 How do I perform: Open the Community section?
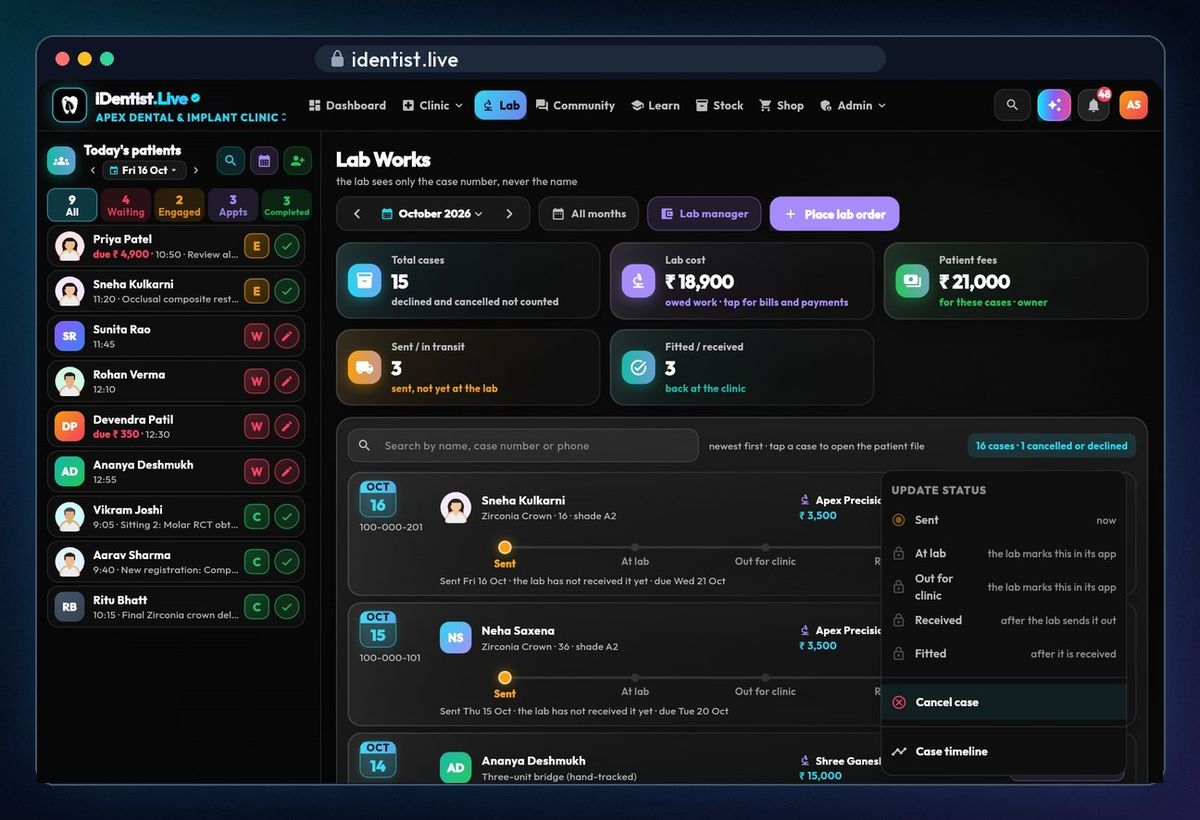click(575, 105)
